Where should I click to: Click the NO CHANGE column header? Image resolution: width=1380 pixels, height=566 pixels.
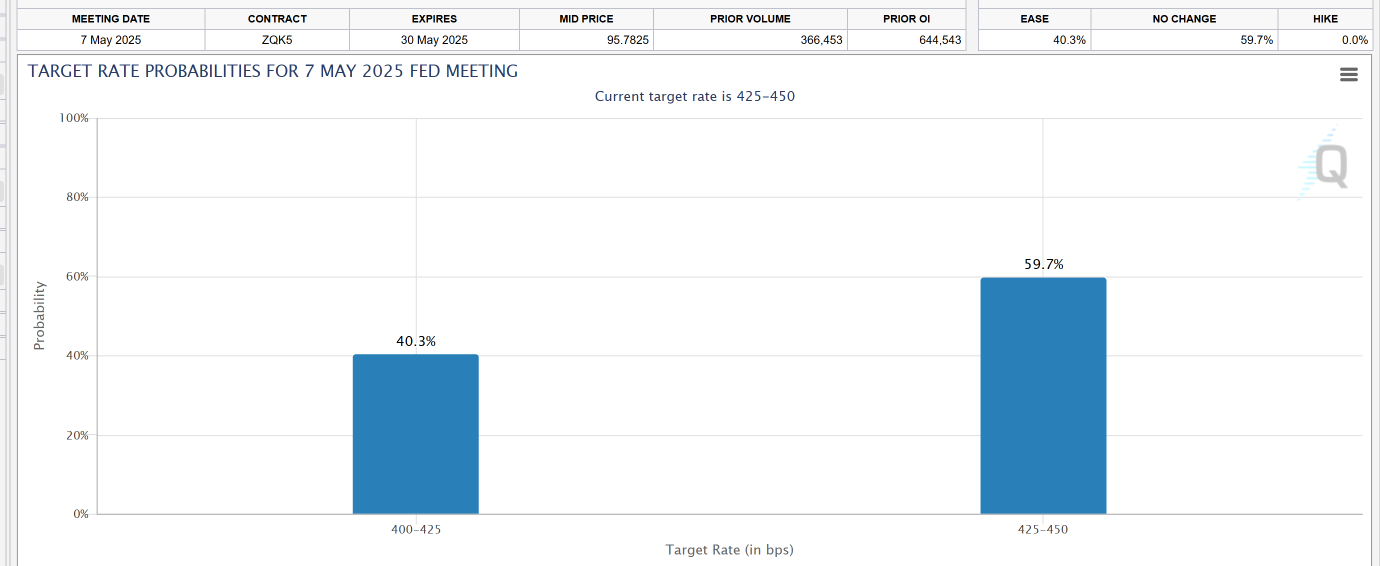point(1184,19)
